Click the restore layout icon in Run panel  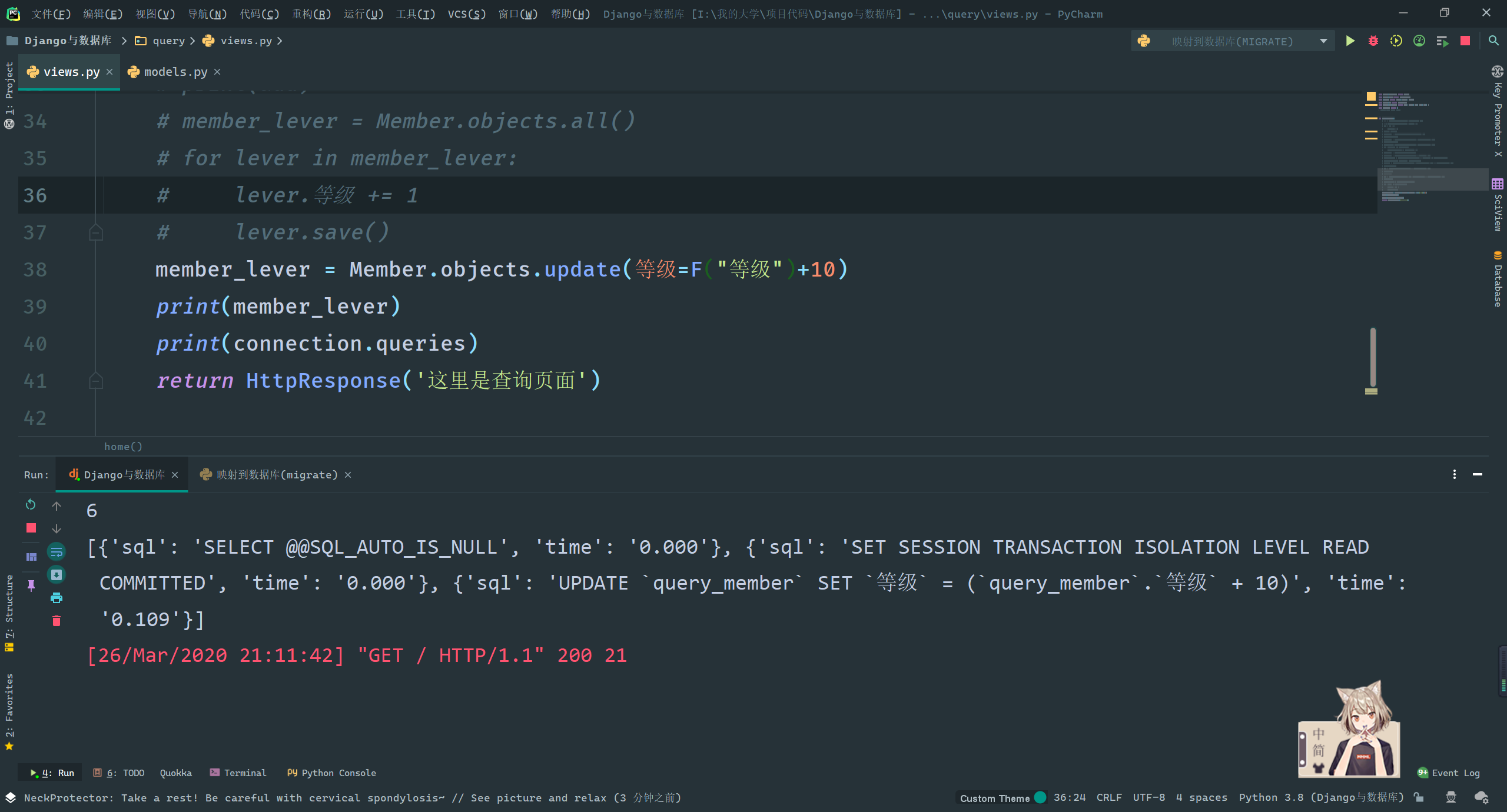click(31, 557)
